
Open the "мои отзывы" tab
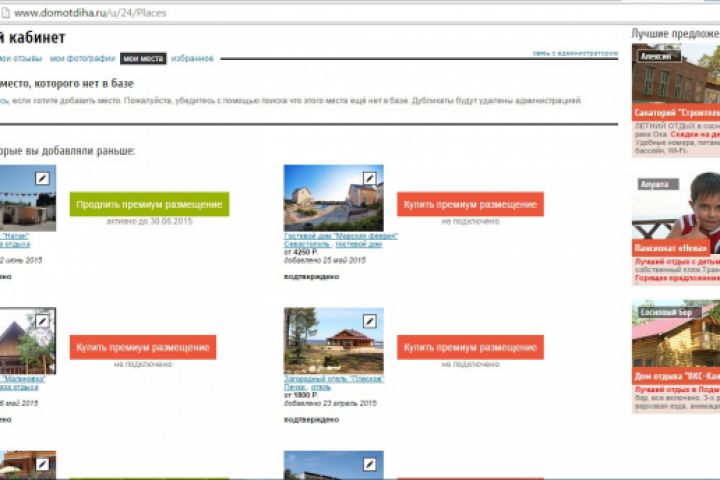[x=21, y=58]
